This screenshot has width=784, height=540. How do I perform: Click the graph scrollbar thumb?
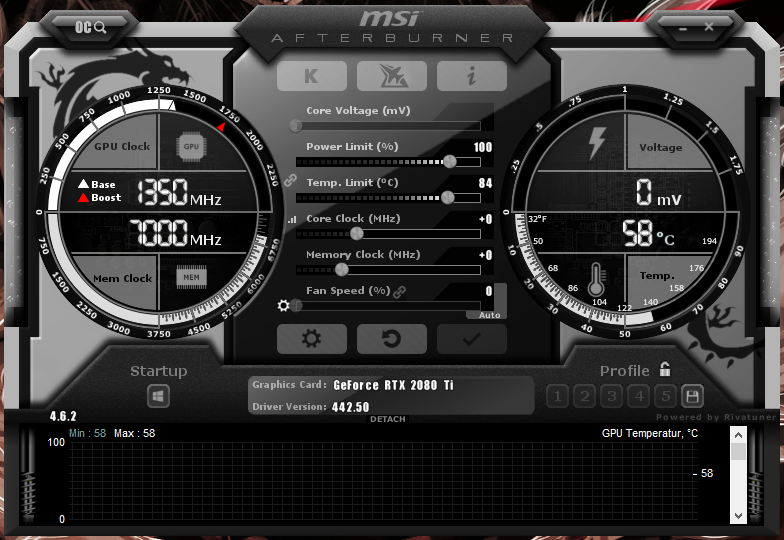(738, 452)
